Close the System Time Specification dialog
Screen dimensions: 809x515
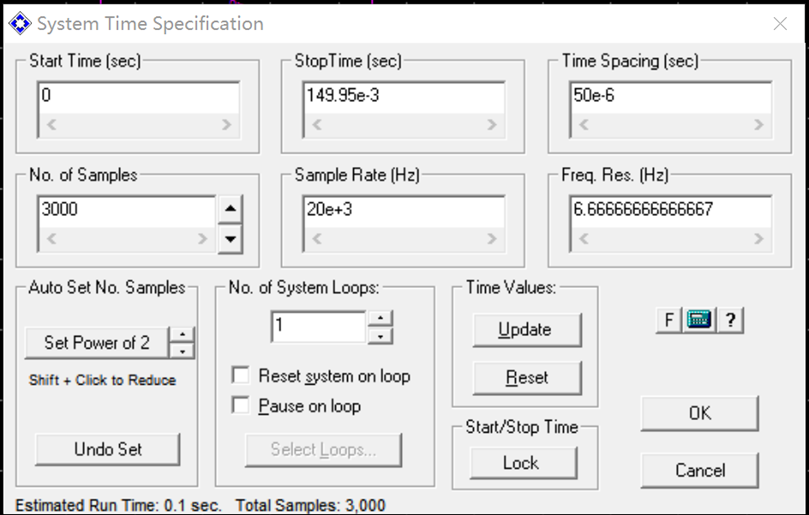click(x=779, y=23)
